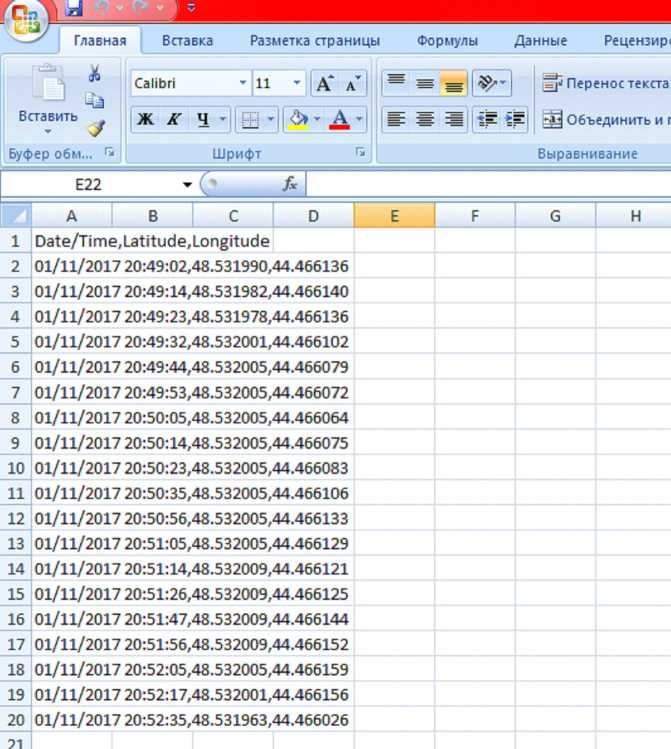The height and width of the screenshot is (749, 671).
Task: Align text to top
Action: (396, 83)
